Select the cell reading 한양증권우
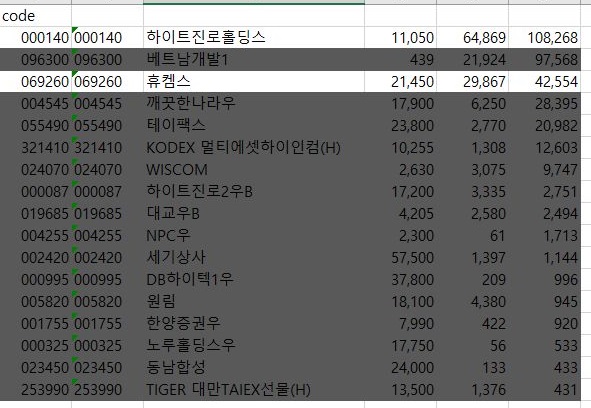 pos(254,323)
